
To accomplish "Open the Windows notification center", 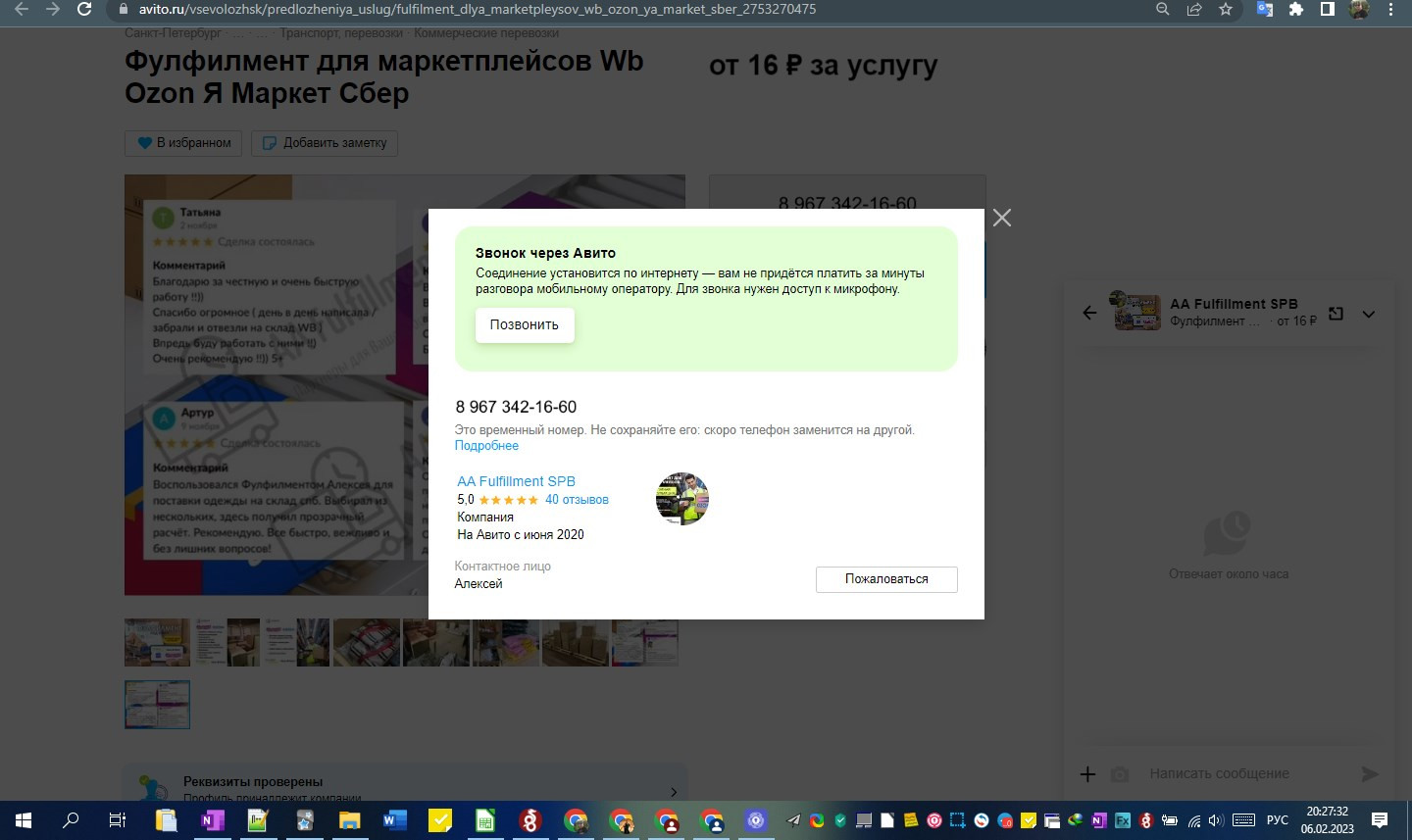I will click(x=1380, y=820).
